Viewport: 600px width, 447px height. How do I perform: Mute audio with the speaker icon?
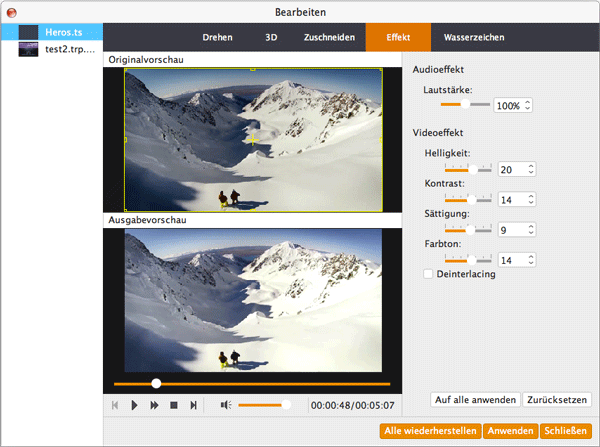click(226, 405)
